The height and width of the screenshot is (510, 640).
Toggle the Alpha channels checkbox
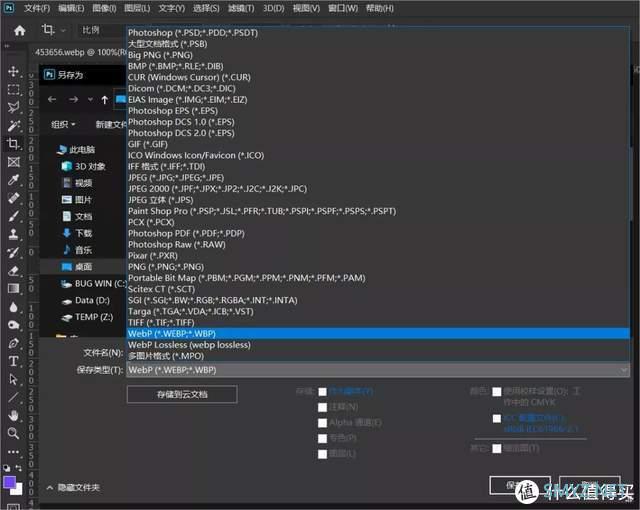(322, 423)
